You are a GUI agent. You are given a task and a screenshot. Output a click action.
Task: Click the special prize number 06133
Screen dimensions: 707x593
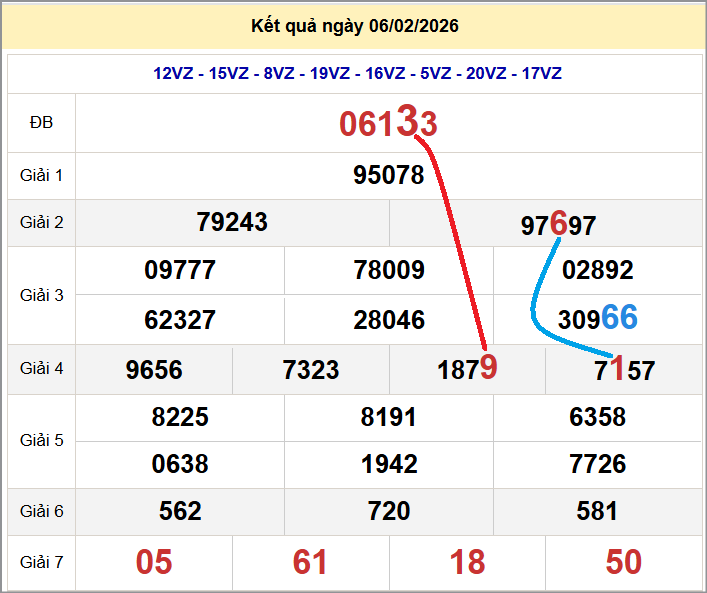388,123
